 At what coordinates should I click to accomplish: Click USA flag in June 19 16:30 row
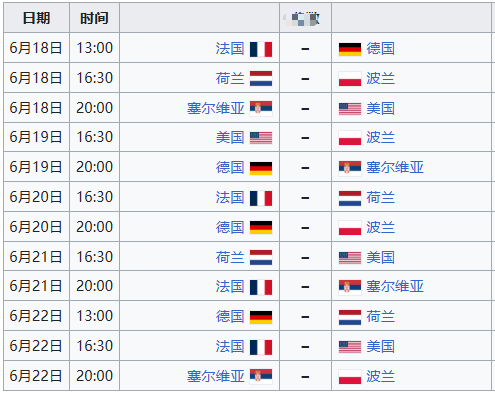(x=261, y=138)
